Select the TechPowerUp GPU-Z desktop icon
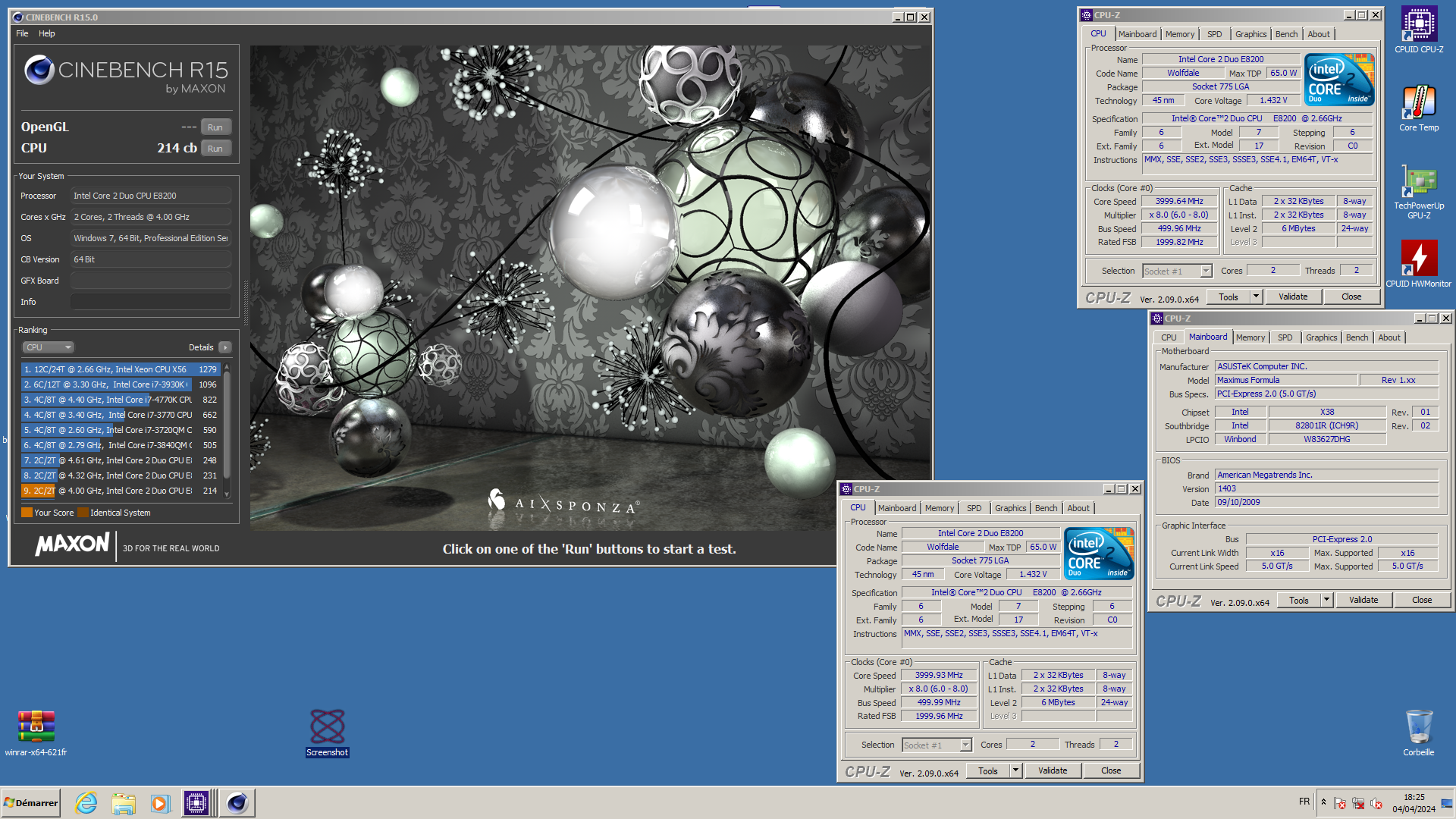 coord(1419,193)
